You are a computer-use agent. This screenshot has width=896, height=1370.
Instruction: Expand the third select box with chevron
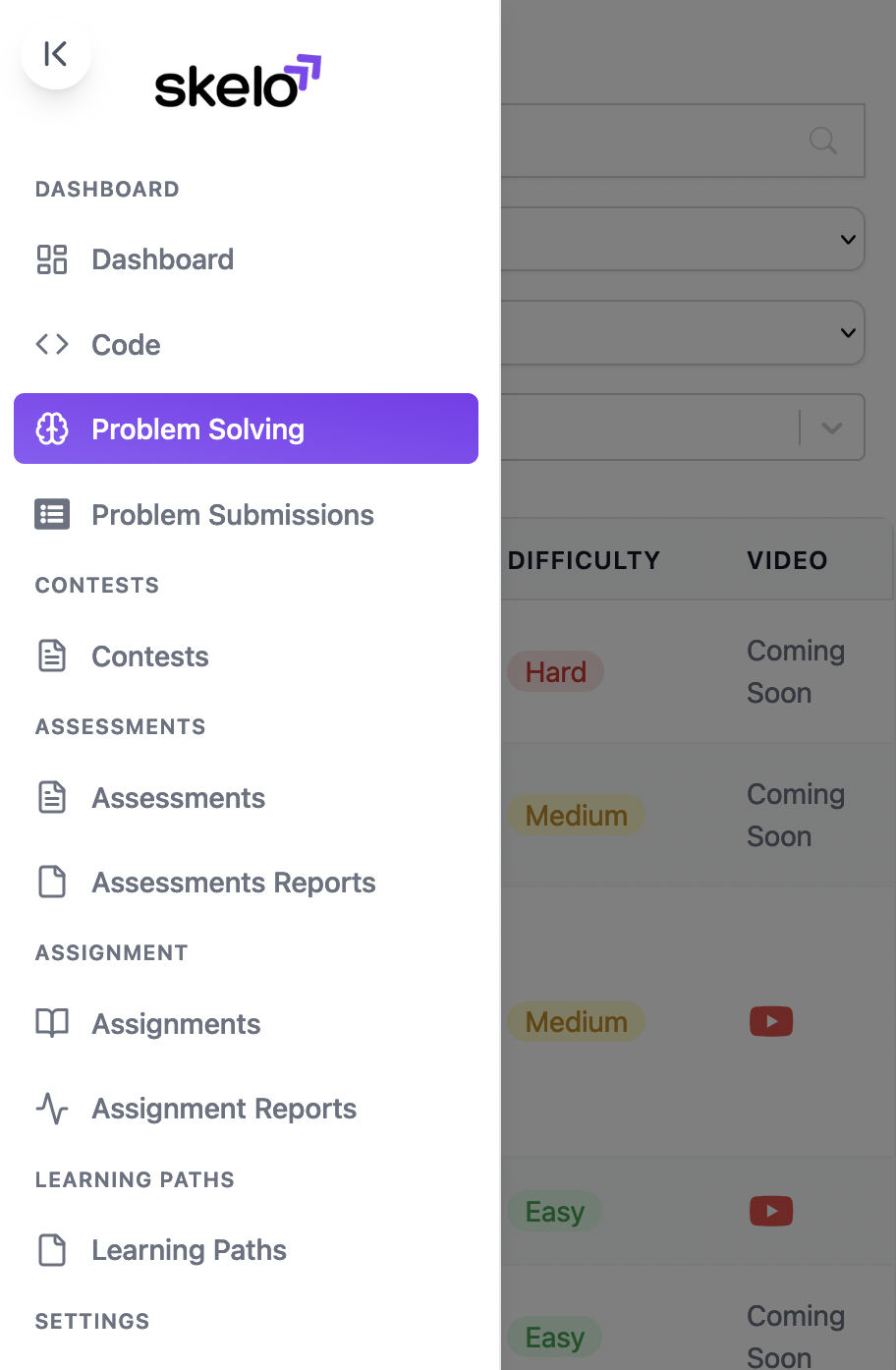click(831, 428)
